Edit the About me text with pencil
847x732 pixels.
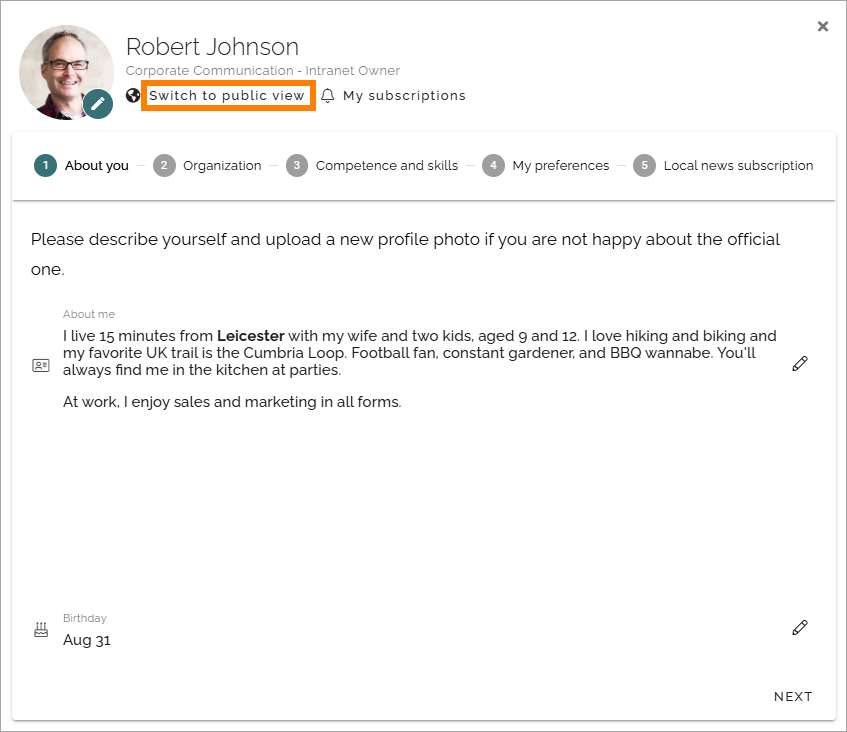pos(799,364)
